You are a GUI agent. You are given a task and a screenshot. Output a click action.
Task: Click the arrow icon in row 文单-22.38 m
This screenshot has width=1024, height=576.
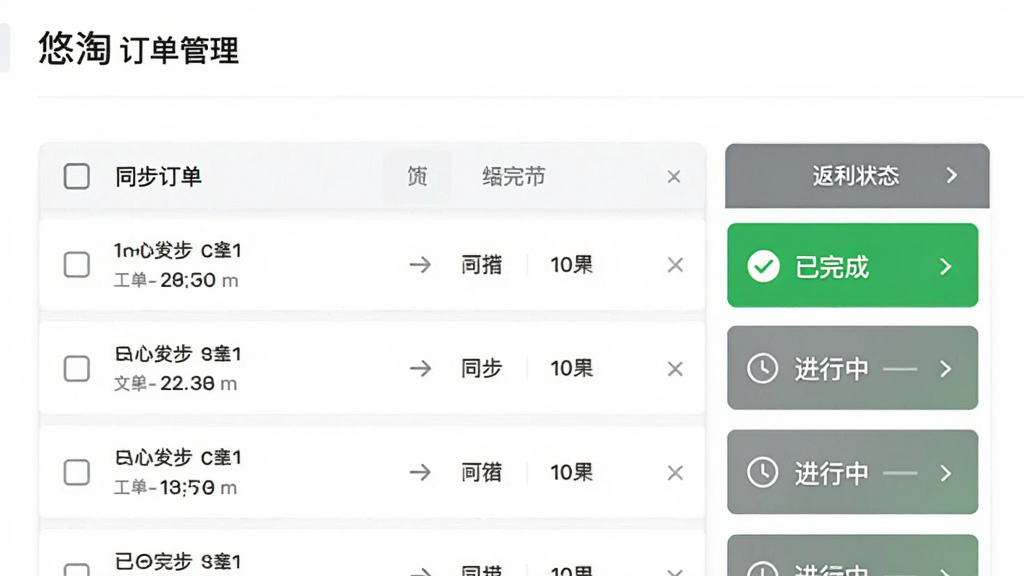click(x=420, y=368)
